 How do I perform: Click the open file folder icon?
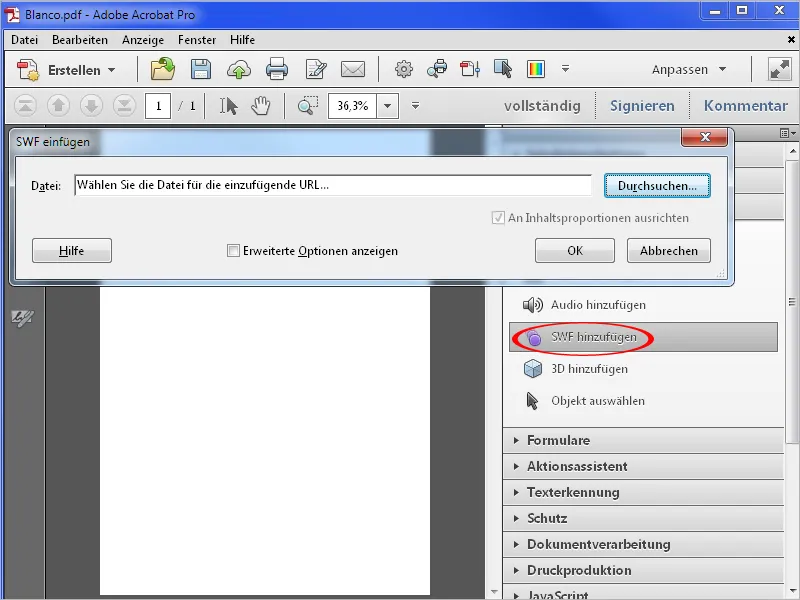click(x=163, y=69)
